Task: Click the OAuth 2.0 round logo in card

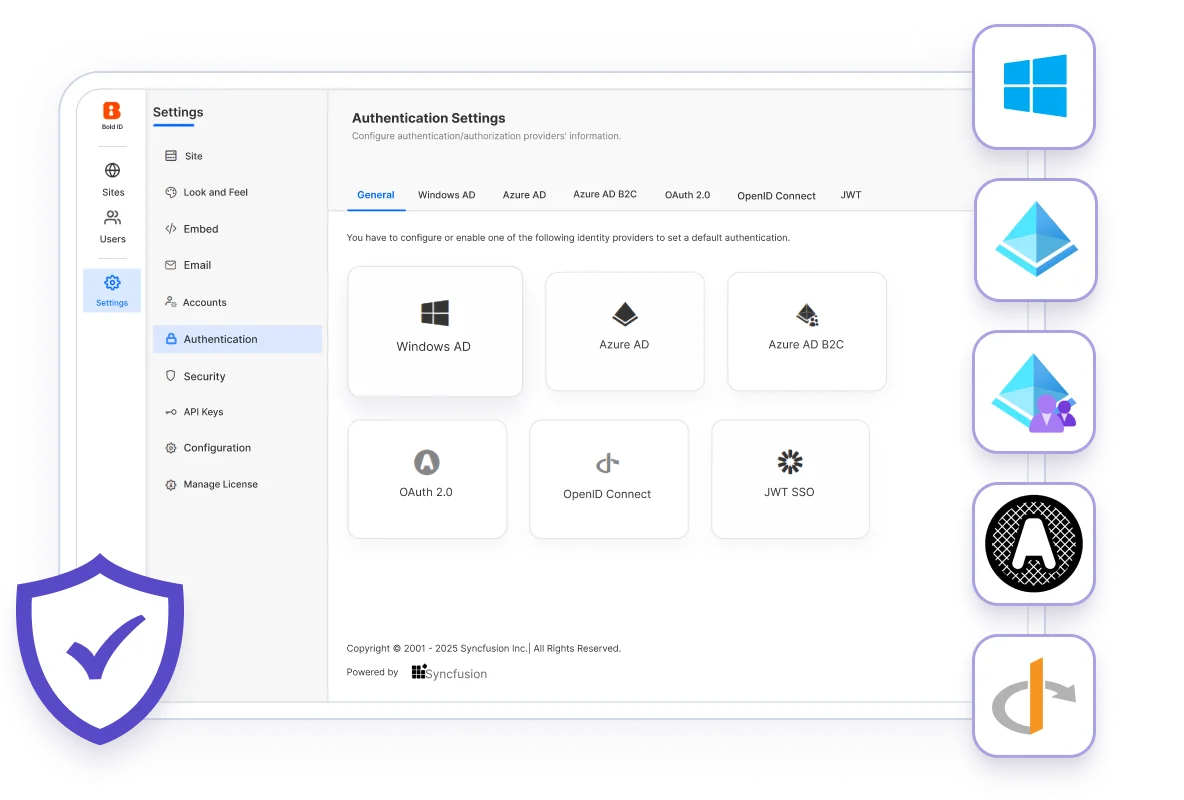Action: click(x=427, y=462)
